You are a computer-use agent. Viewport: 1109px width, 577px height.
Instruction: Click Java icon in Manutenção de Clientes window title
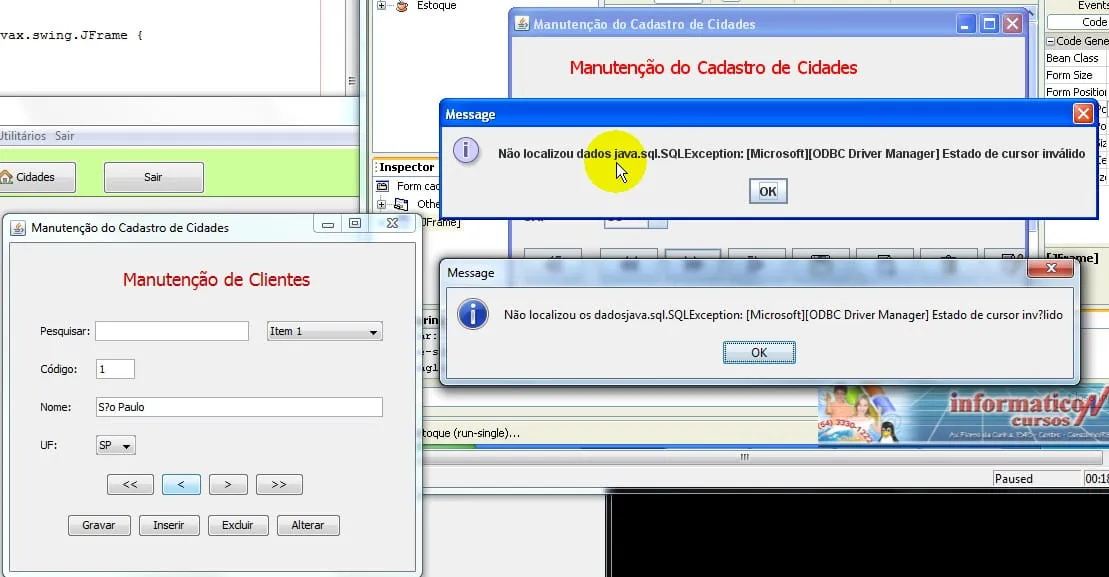(x=18, y=228)
